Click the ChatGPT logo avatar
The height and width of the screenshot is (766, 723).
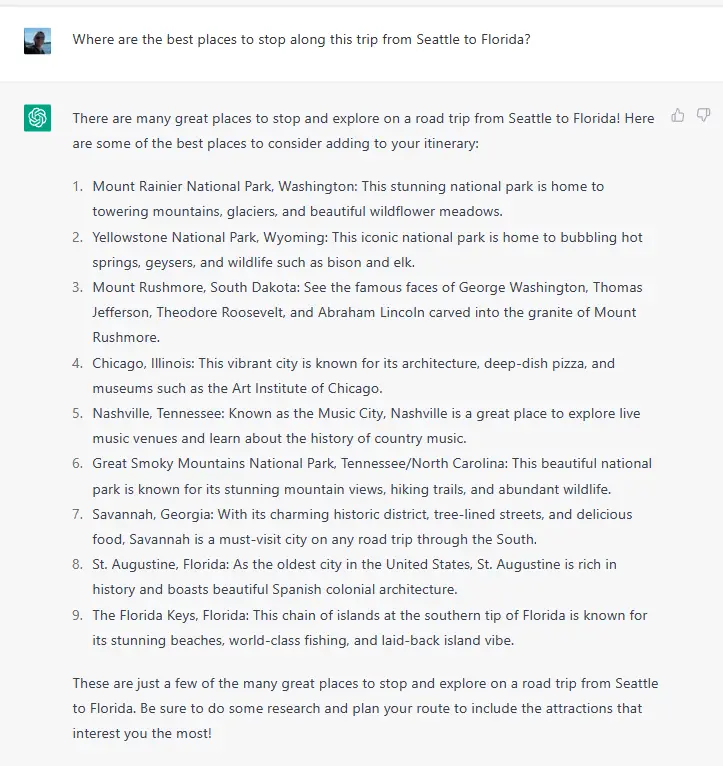pos(38,118)
